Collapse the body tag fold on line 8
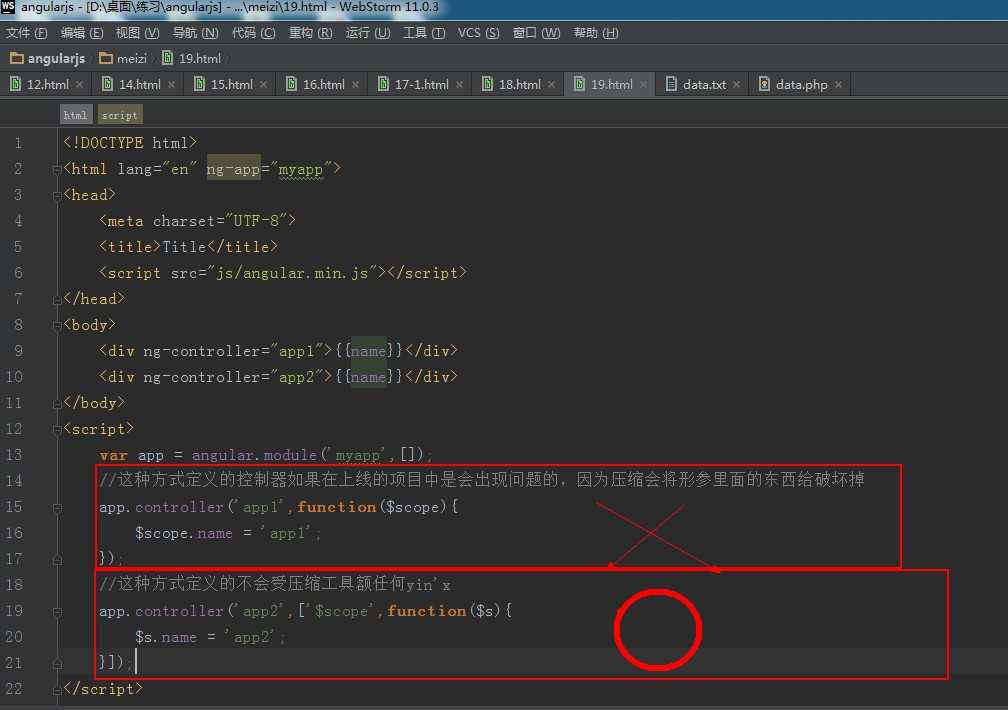The image size is (1008, 710). coord(57,325)
